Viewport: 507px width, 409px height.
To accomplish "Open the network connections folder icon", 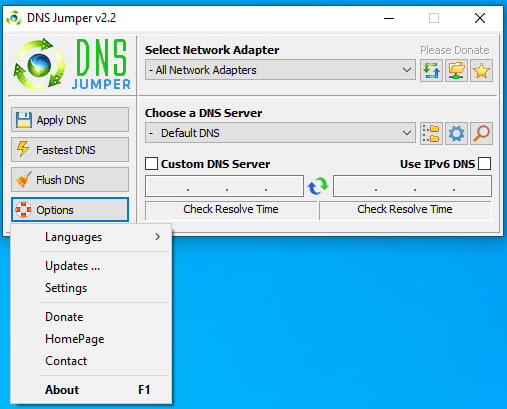I will (456, 70).
